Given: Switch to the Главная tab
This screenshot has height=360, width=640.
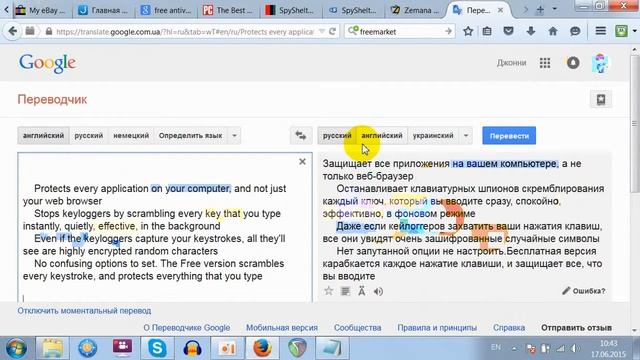Looking at the screenshot, I should (x=103, y=10).
